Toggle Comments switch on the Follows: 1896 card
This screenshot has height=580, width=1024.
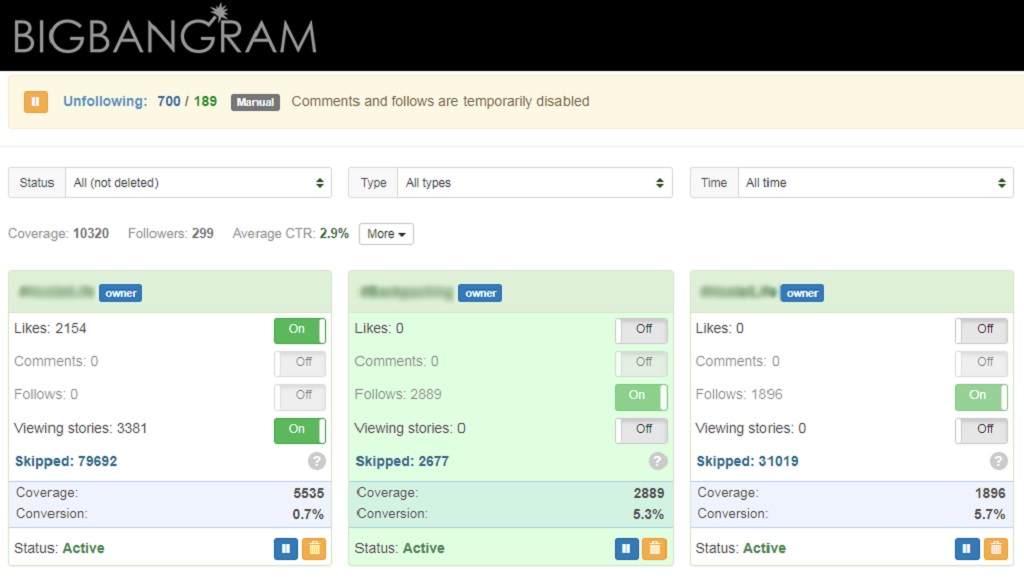[982, 362]
